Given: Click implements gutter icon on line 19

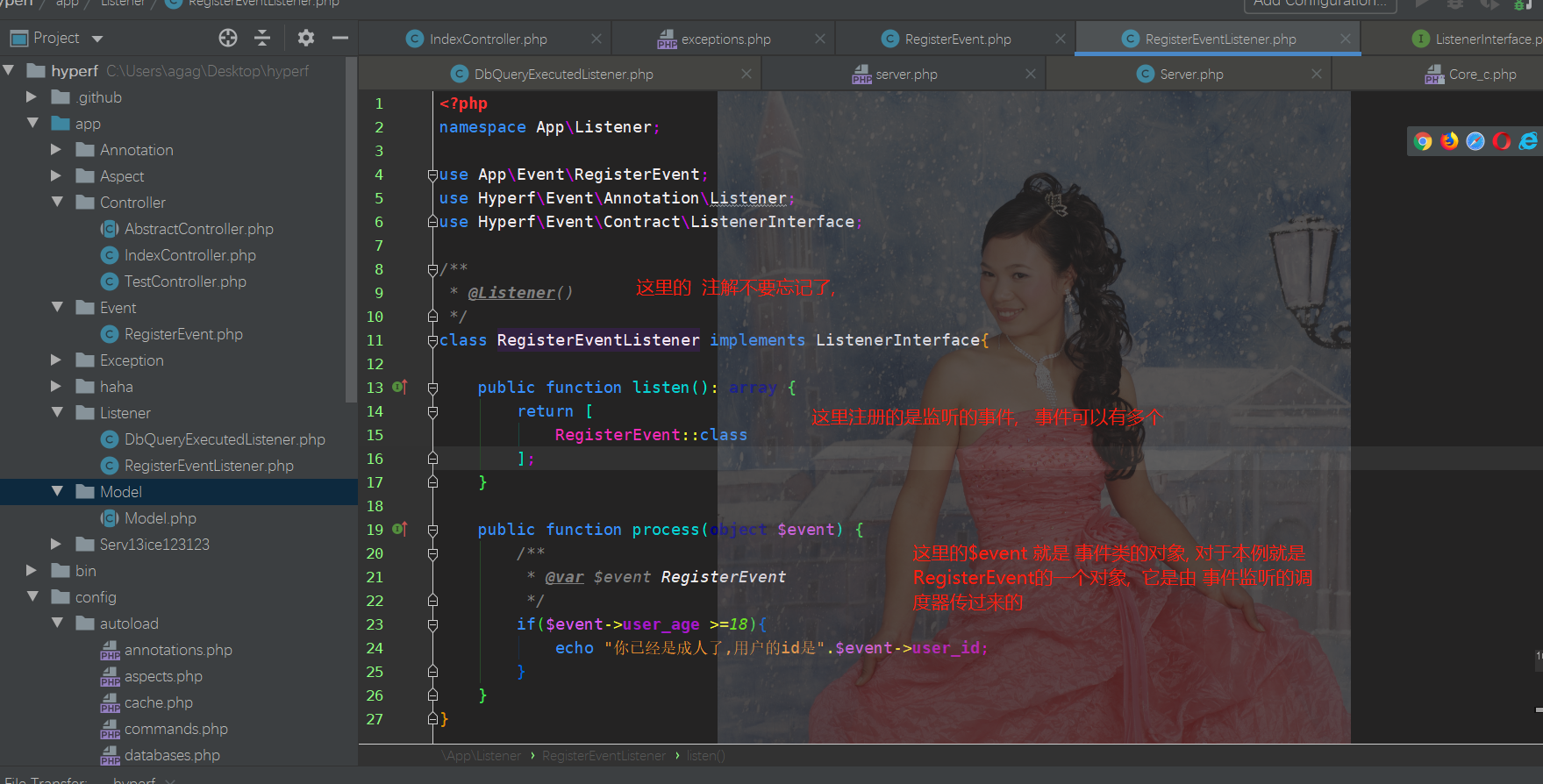Looking at the screenshot, I should click(x=400, y=529).
